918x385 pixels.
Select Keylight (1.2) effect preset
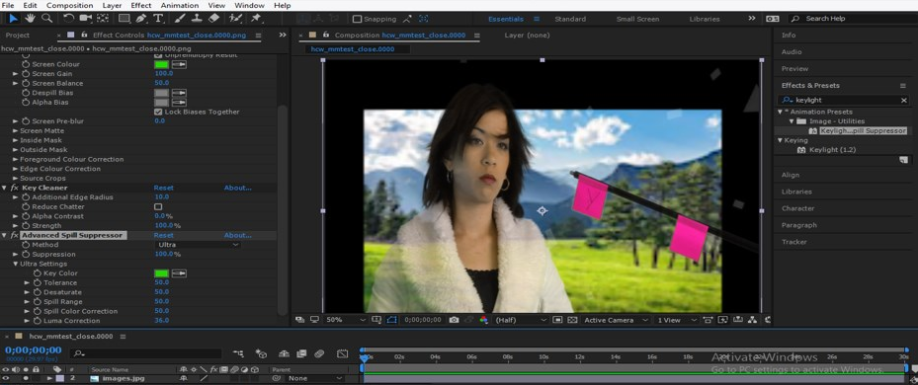[x=833, y=150]
